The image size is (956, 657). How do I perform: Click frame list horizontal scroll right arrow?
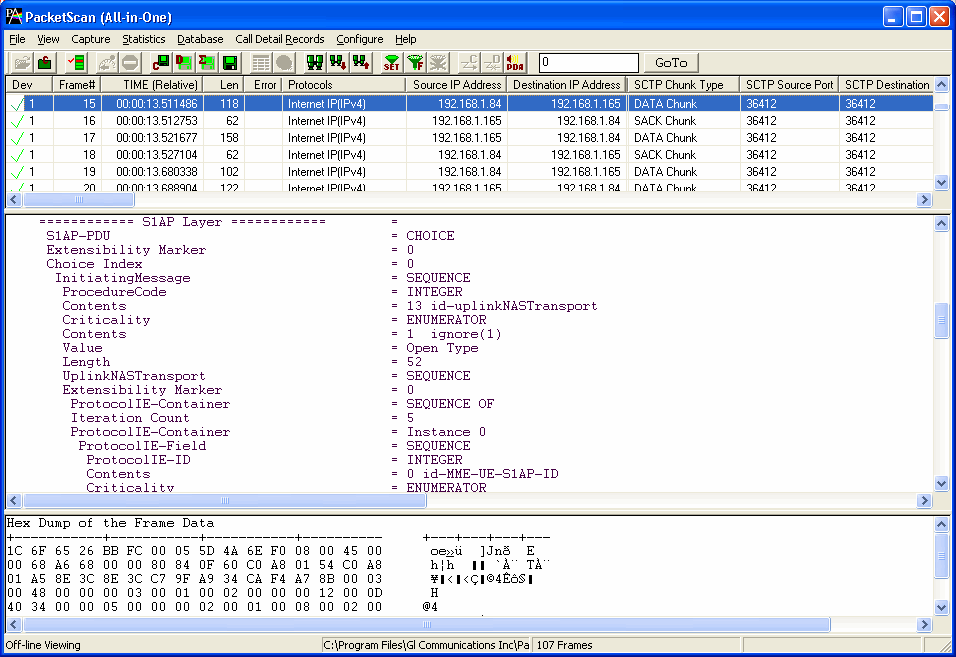click(924, 199)
